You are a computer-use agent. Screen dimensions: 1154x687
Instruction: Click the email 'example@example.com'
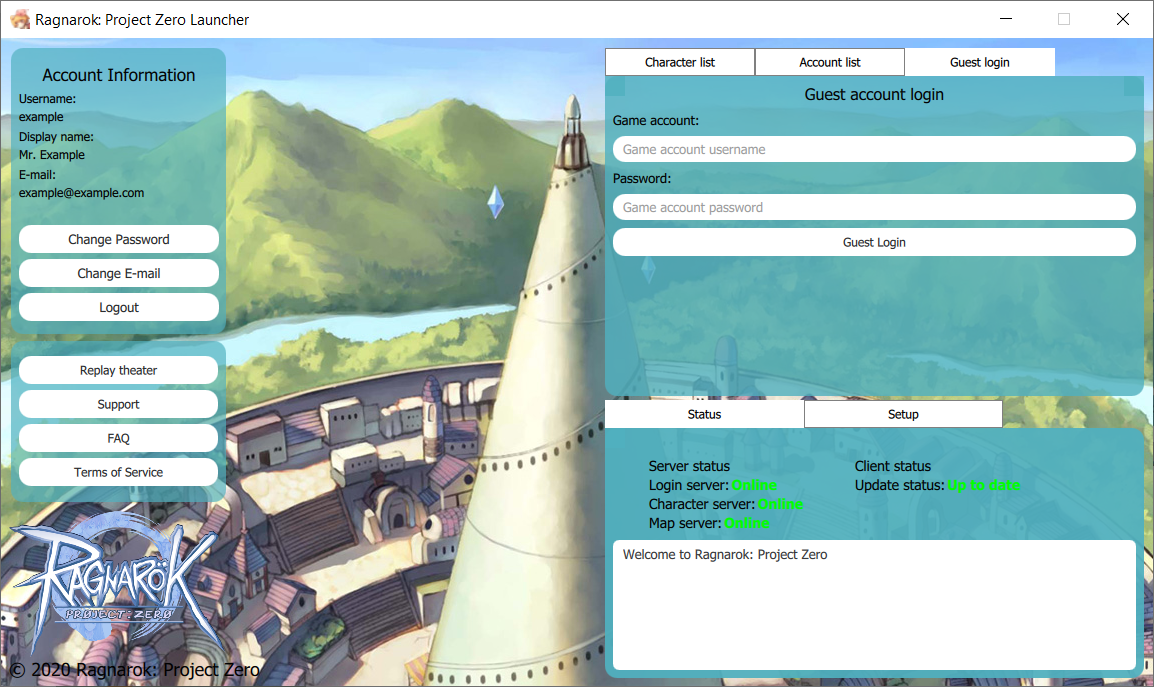[82, 192]
